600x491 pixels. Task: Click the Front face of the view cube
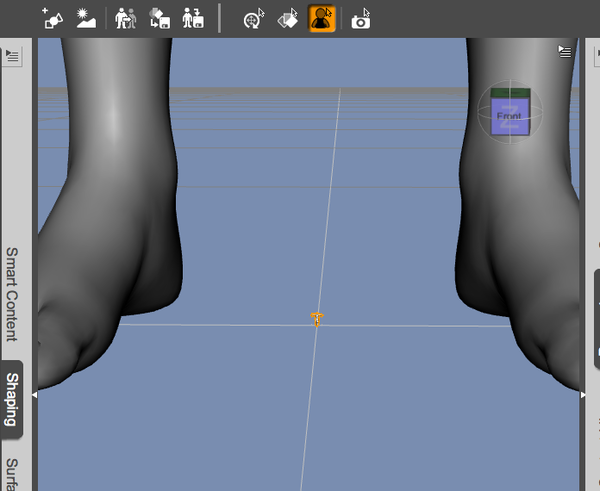click(x=510, y=116)
